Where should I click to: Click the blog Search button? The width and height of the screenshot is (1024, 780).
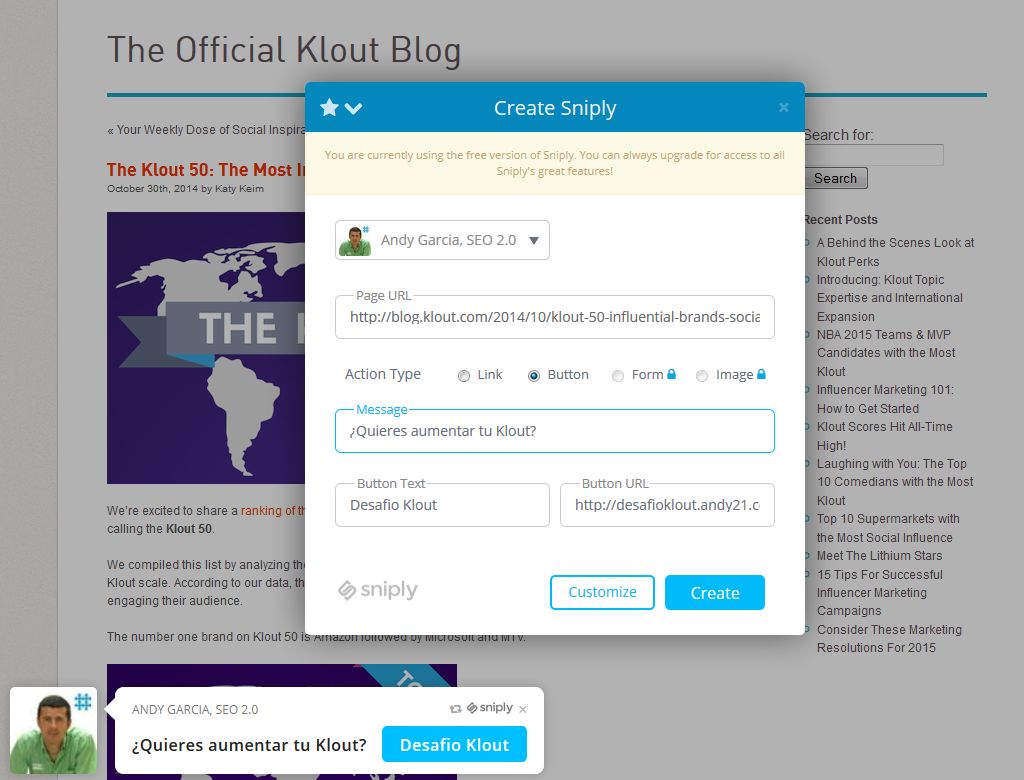point(835,178)
